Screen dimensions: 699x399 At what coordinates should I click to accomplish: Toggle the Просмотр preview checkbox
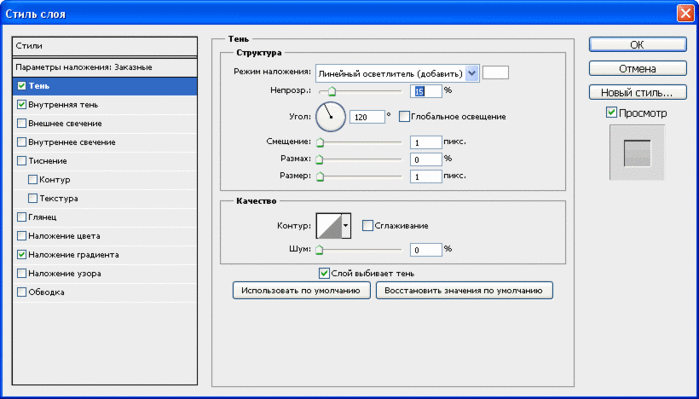click(612, 113)
